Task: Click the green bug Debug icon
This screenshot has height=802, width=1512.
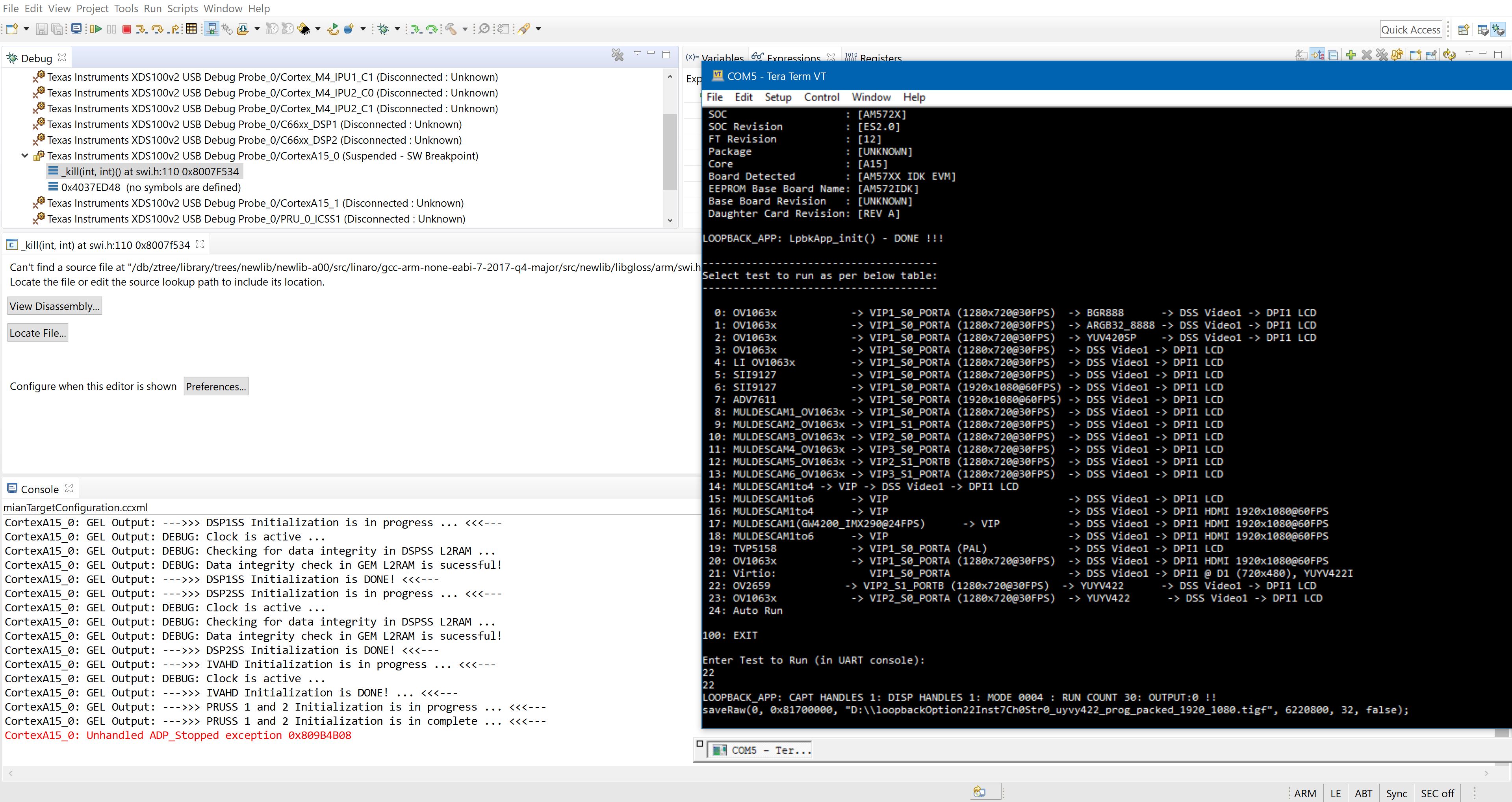Action: pos(383,29)
